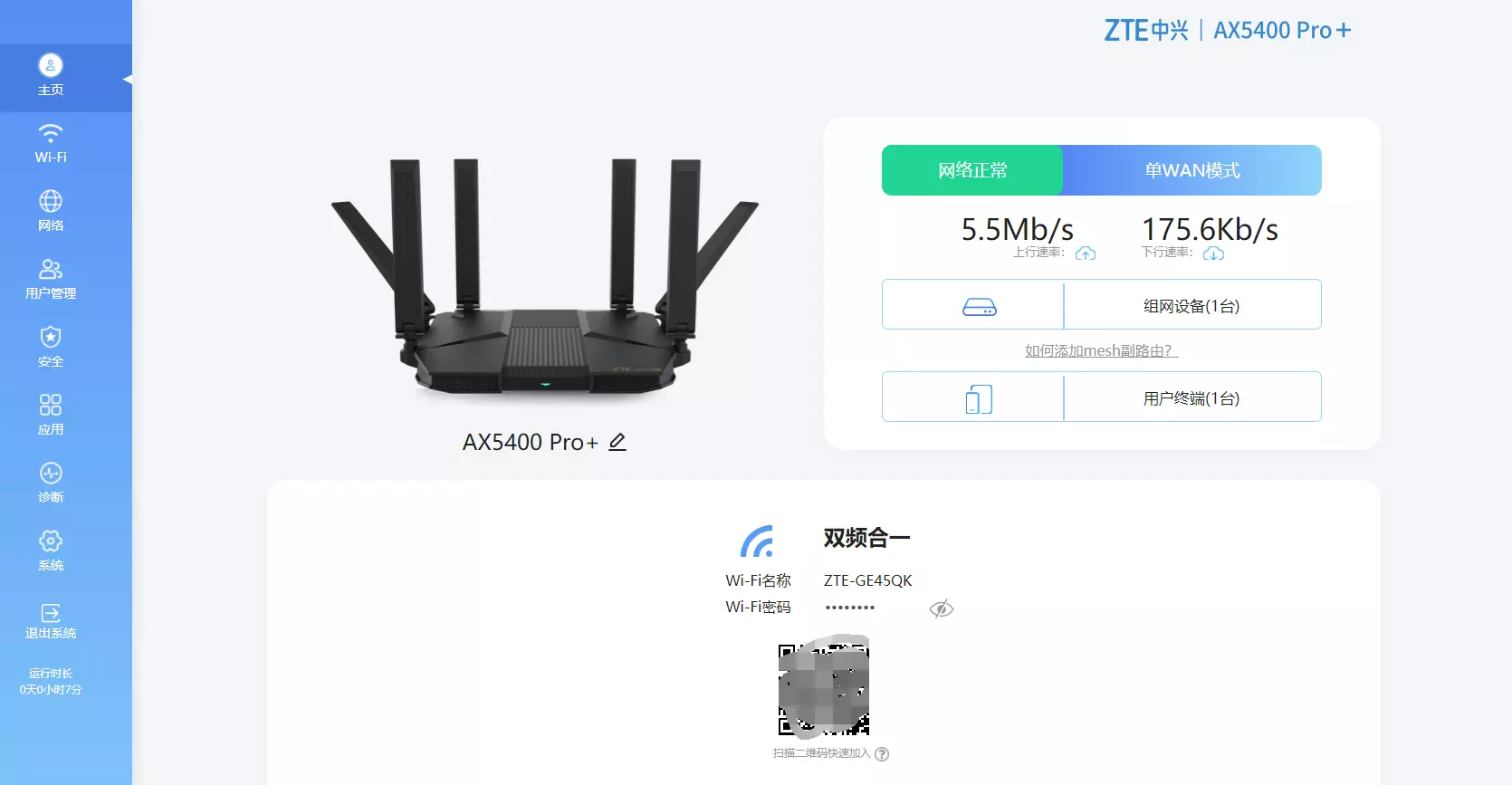Open the 主页 home page icon
The width and height of the screenshot is (1512, 785).
point(51,65)
